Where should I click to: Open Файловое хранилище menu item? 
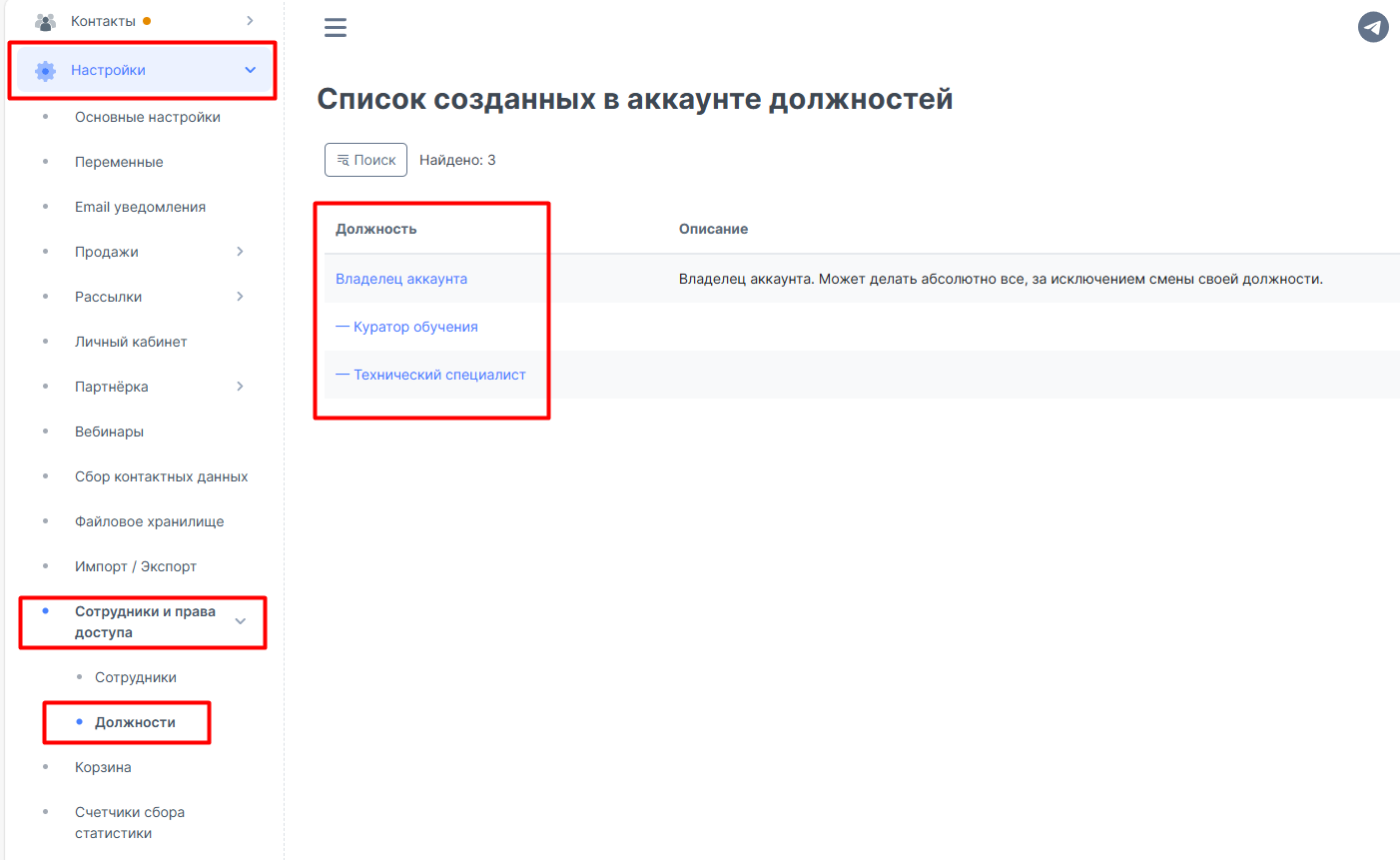click(x=149, y=521)
